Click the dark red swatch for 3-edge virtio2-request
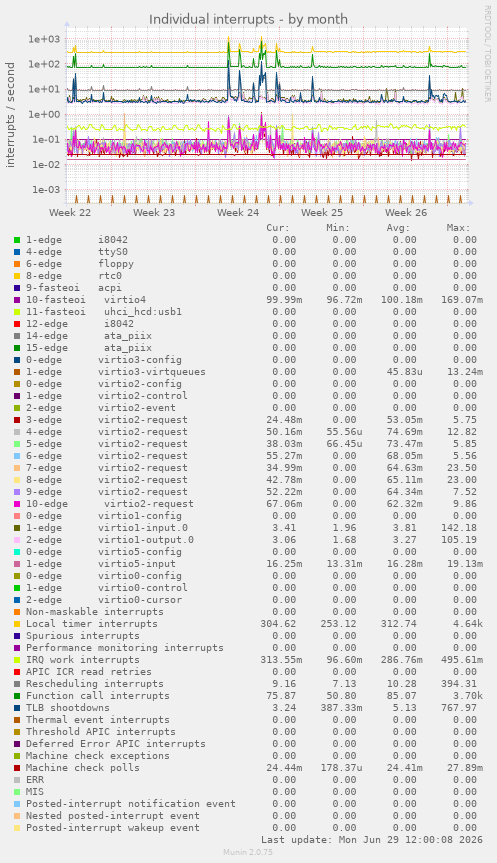This screenshot has height=863, width=497. point(17,420)
